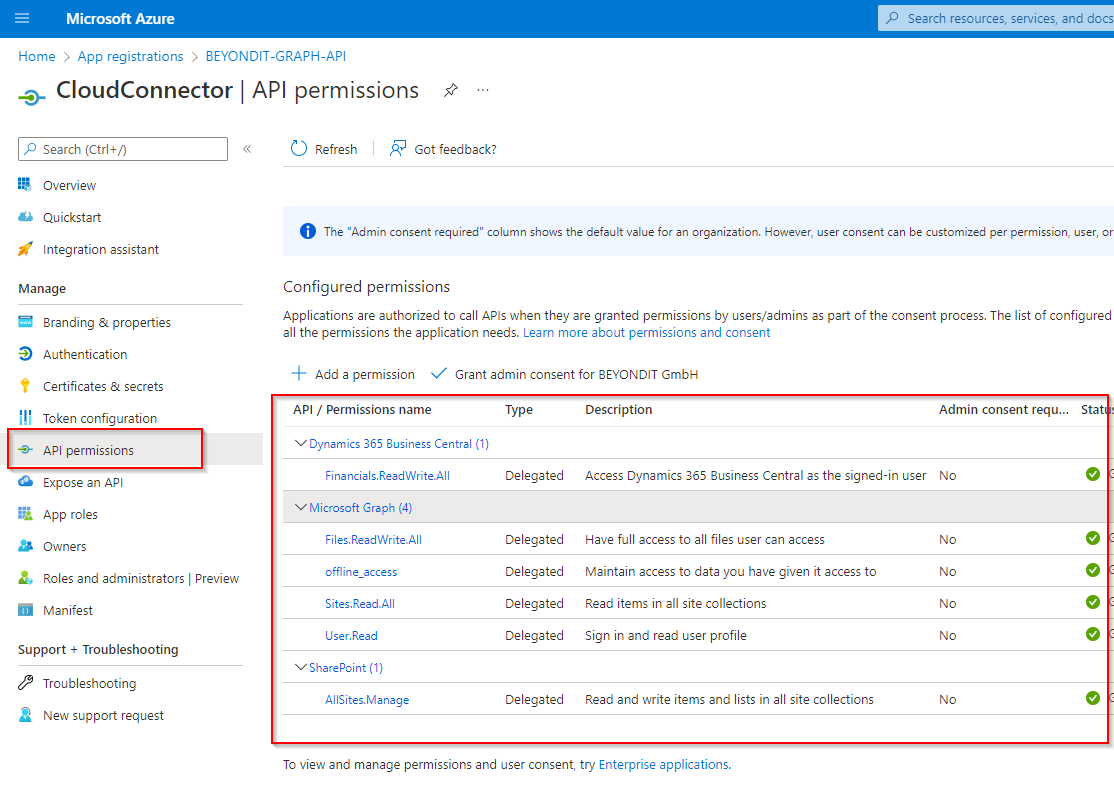This screenshot has height=798, width=1114.
Task: Click the Manifest icon
Action: pos(25,610)
